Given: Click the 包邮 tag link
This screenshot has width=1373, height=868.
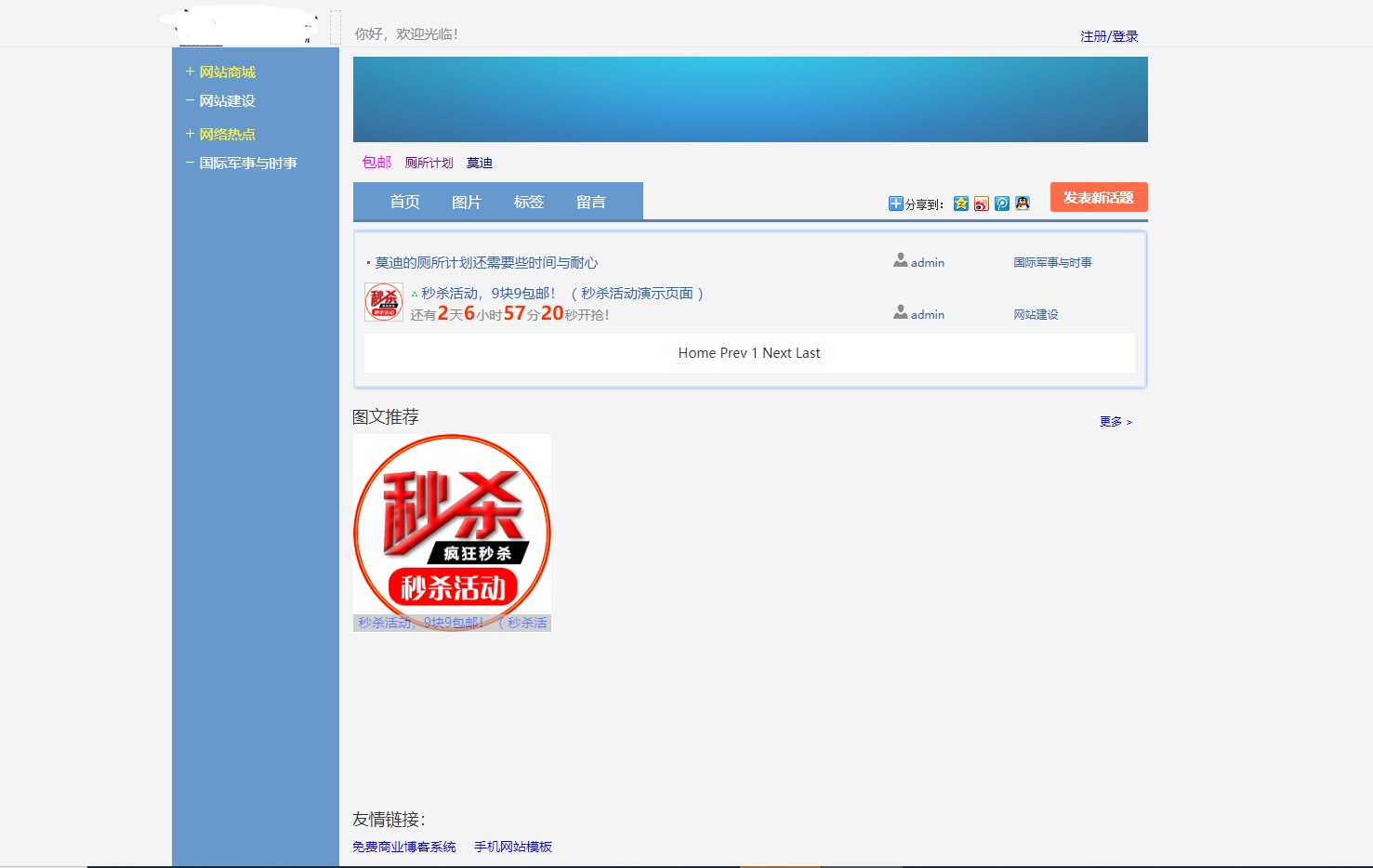Looking at the screenshot, I should coord(376,162).
